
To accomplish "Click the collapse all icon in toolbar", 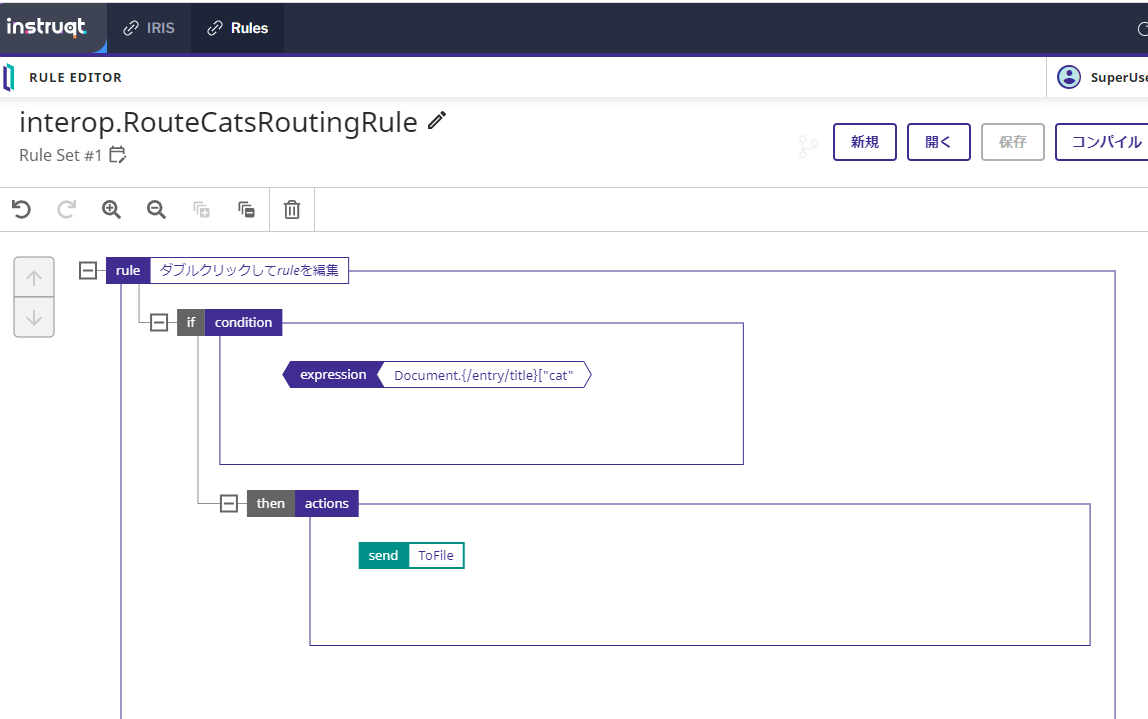I will (x=246, y=209).
